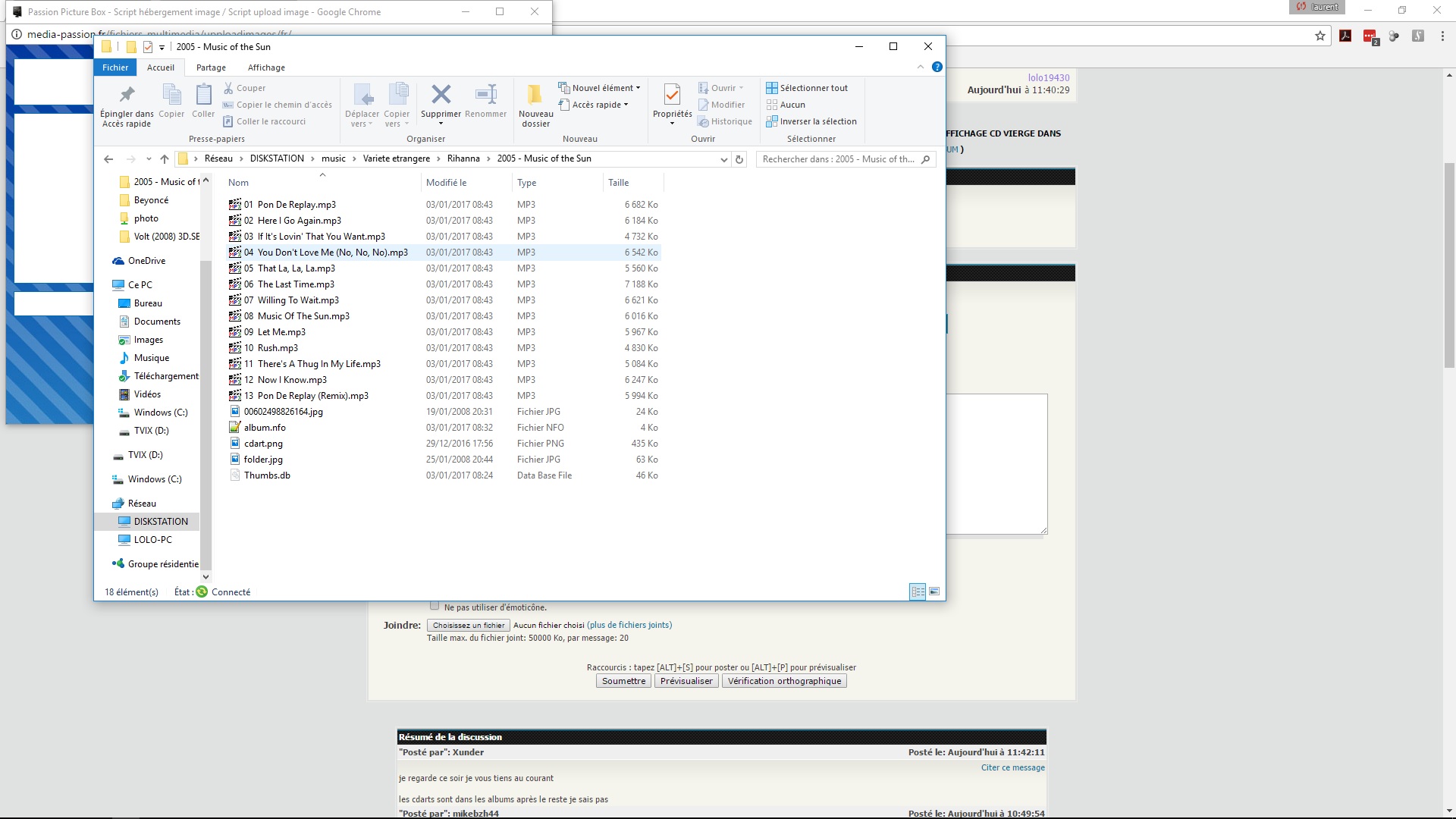Click the lolo19430 username link
The image size is (1456, 819).
click(1049, 77)
